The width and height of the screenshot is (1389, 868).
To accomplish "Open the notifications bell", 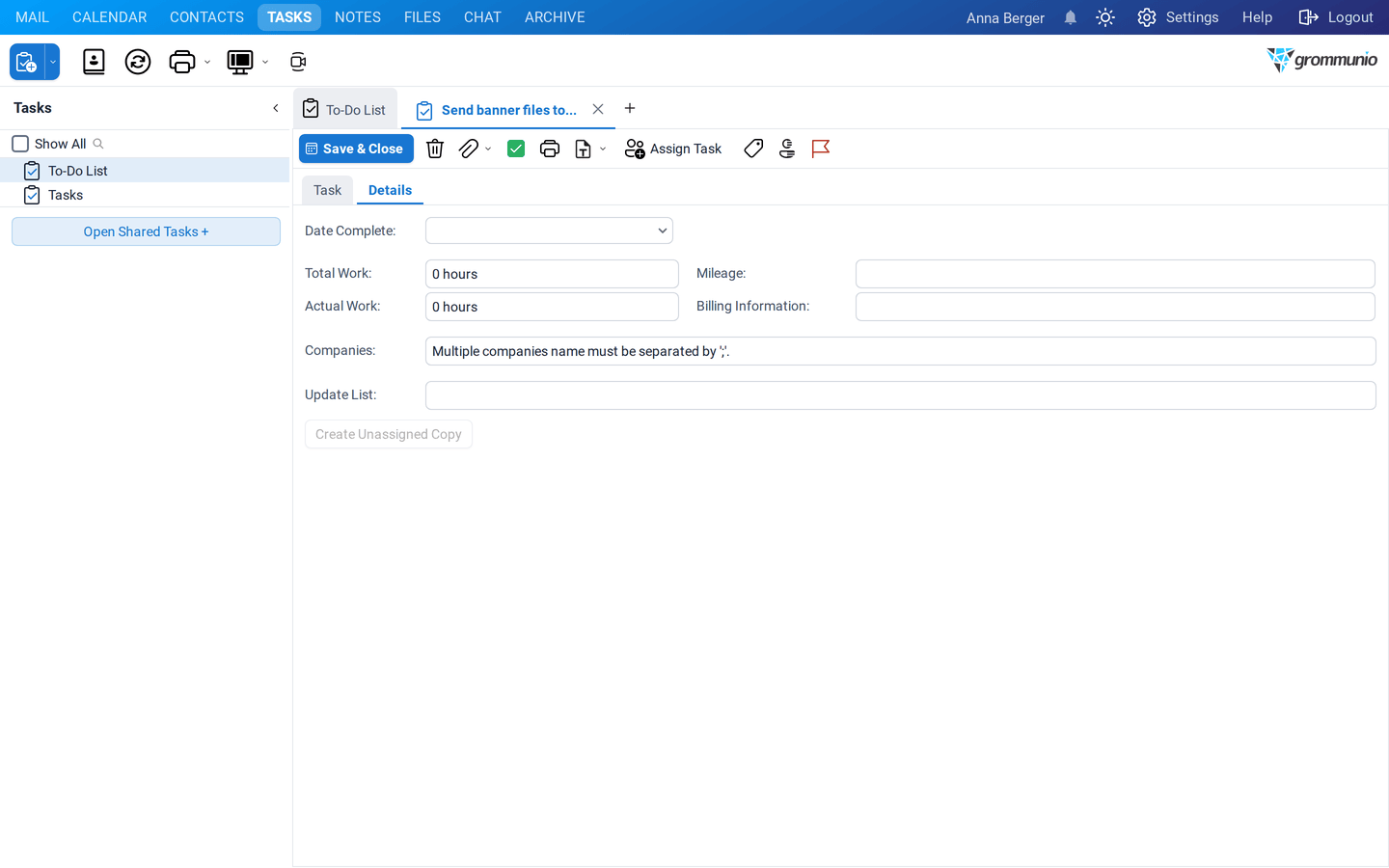I will click(1071, 17).
